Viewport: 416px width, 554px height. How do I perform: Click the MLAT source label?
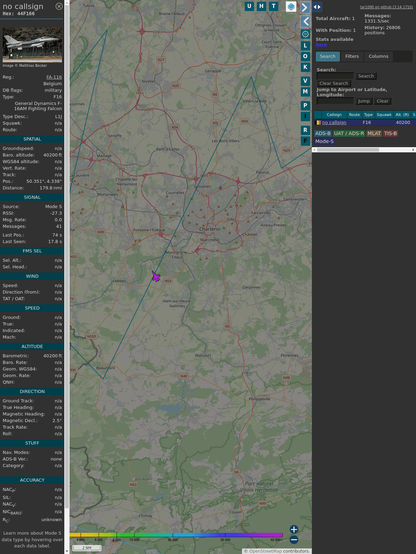pyautogui.click(x=374, y=134)
